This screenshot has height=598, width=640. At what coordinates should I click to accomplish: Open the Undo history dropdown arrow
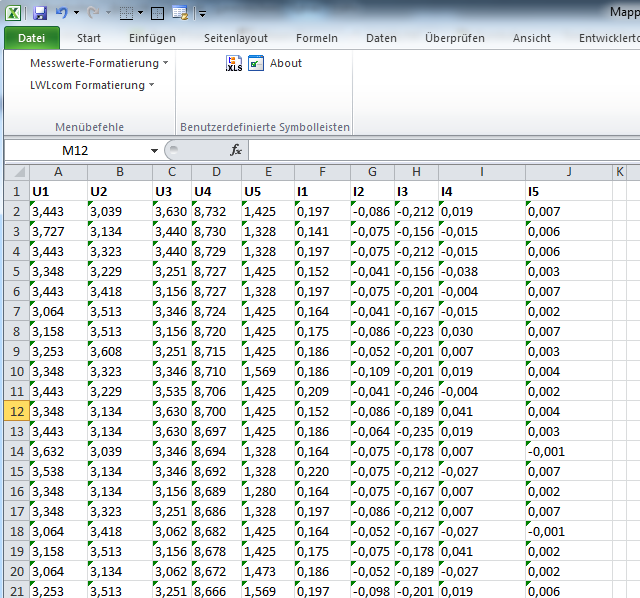click(76, 13)
